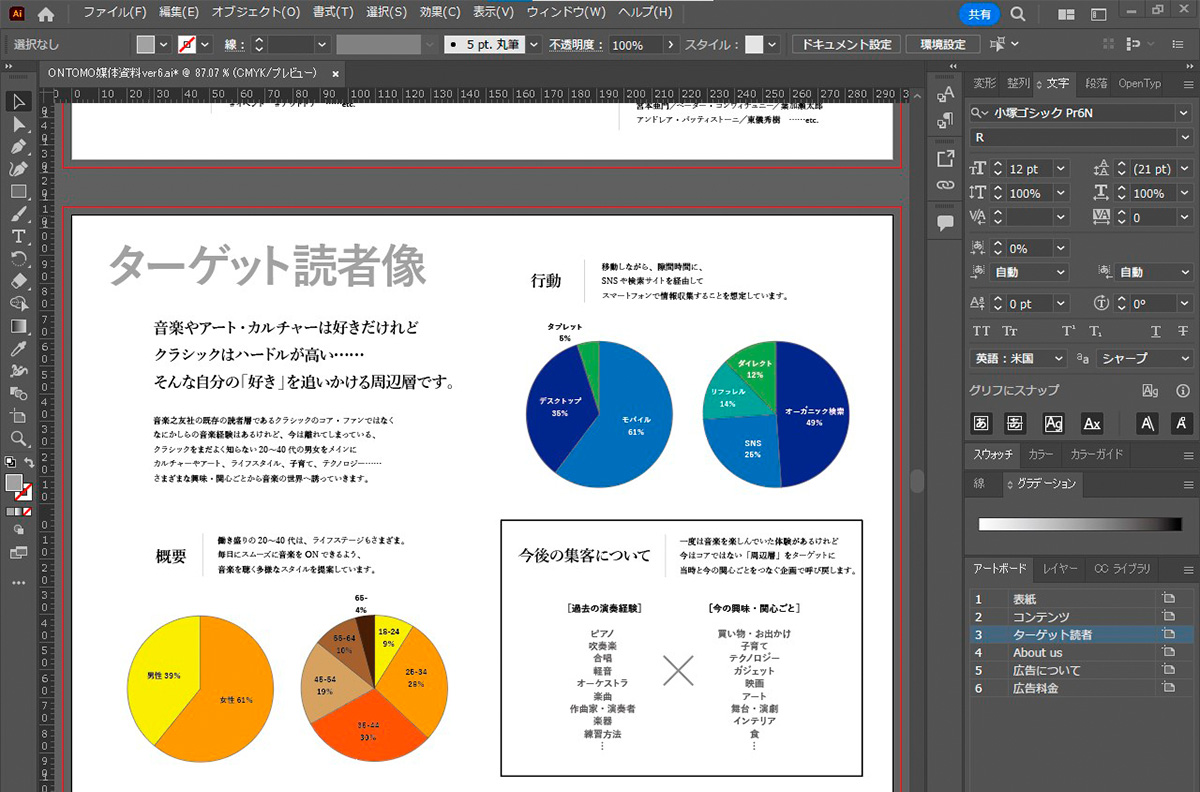1200x792 pixels.
Task: Toggle Underline text style
Action: pyautogui.click(x=1156, y=331)
